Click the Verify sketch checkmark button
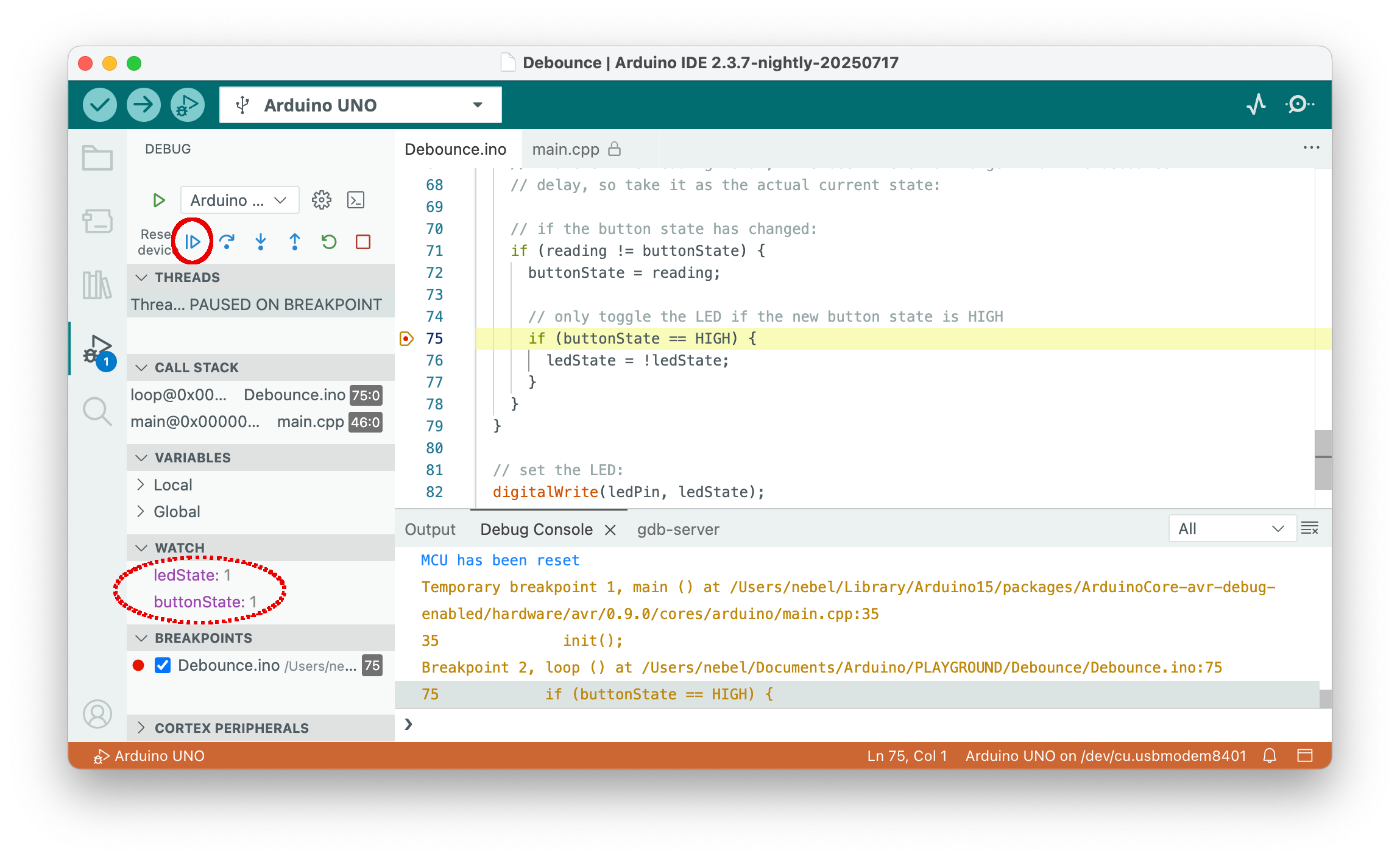1400x859 pixels. pyautogui.click(x=100, y=105)
